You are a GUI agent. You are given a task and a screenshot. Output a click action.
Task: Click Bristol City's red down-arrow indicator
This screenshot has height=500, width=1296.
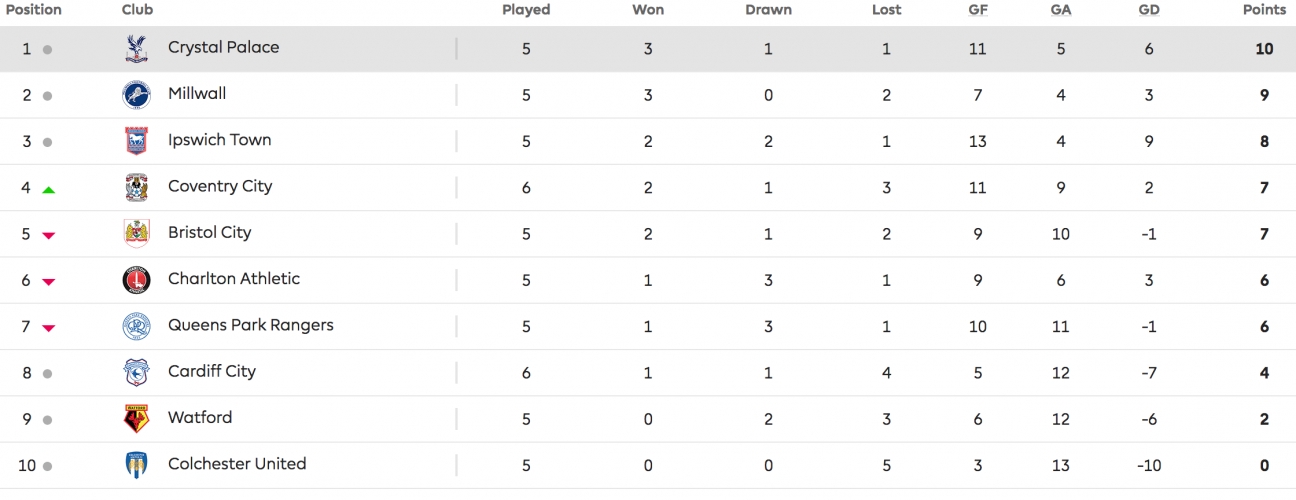pyautogui.click(x=48, y=236)
